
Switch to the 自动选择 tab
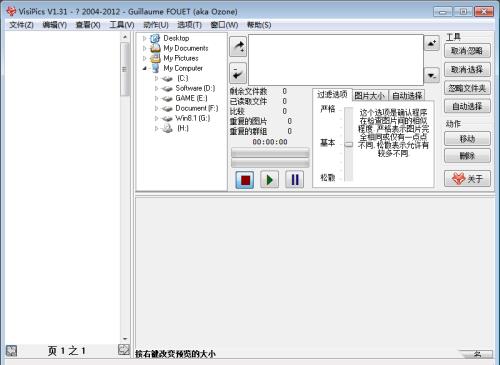[407, 96]
